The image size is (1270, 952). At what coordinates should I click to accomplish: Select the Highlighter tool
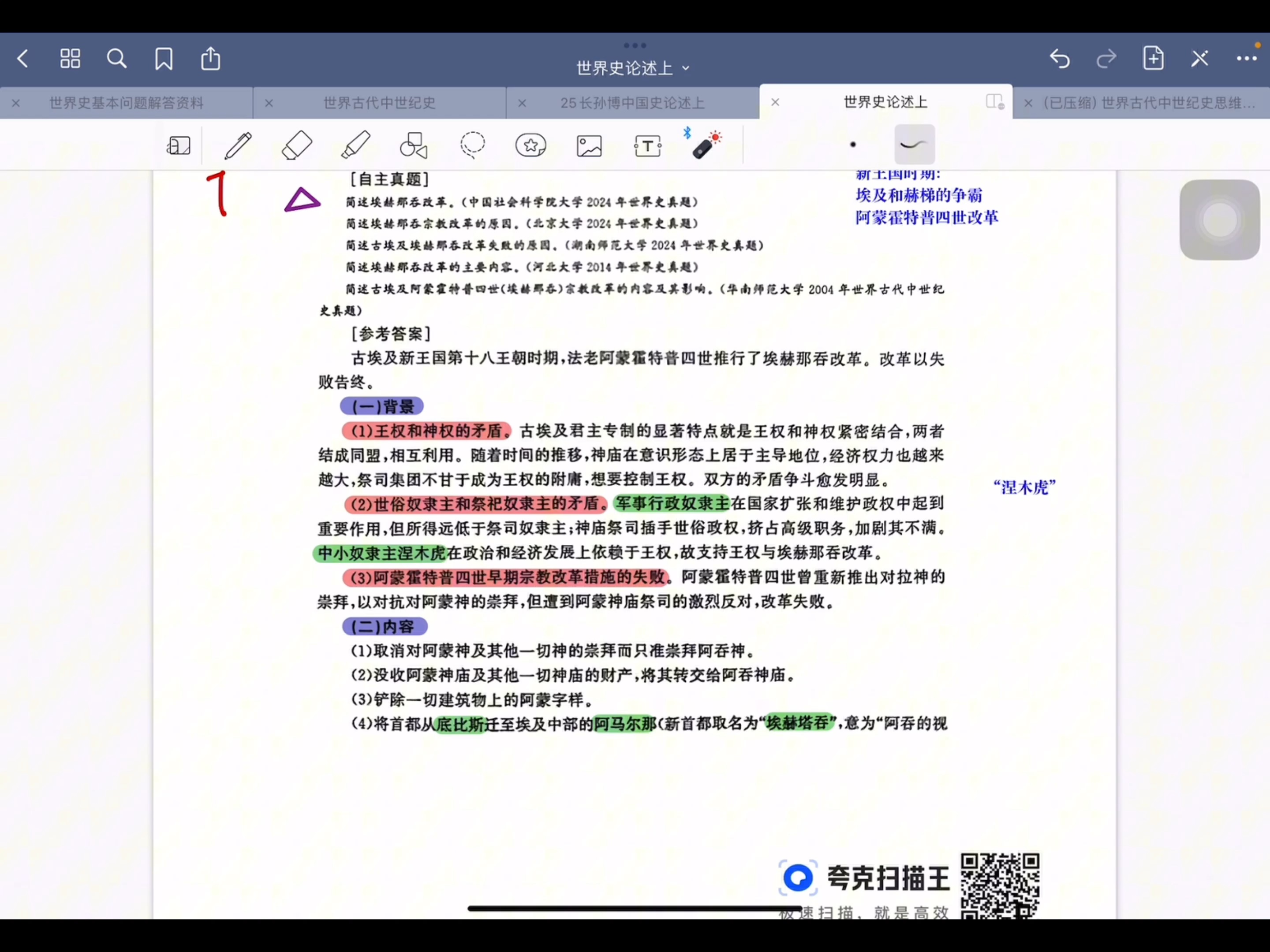(x=355, y=145)
